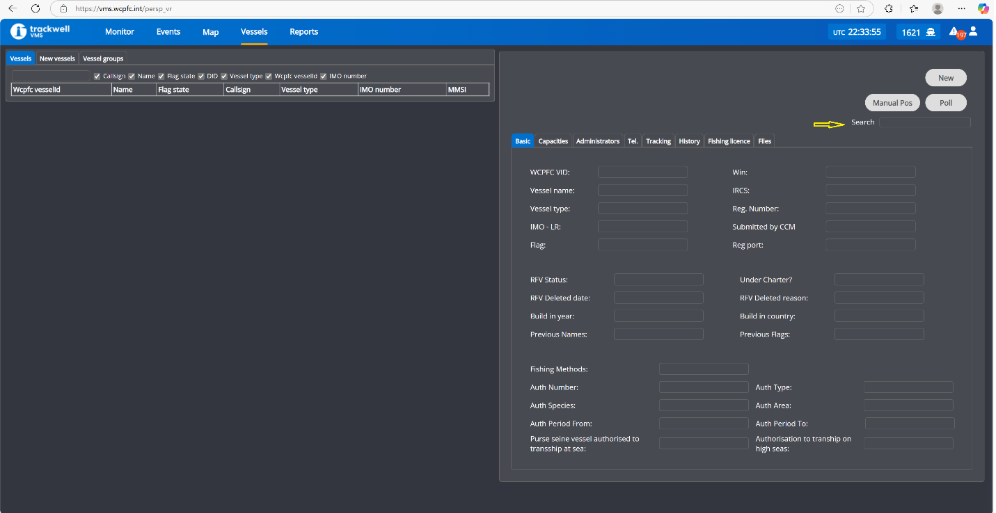Click the Search field in details panel

point(925,123)
